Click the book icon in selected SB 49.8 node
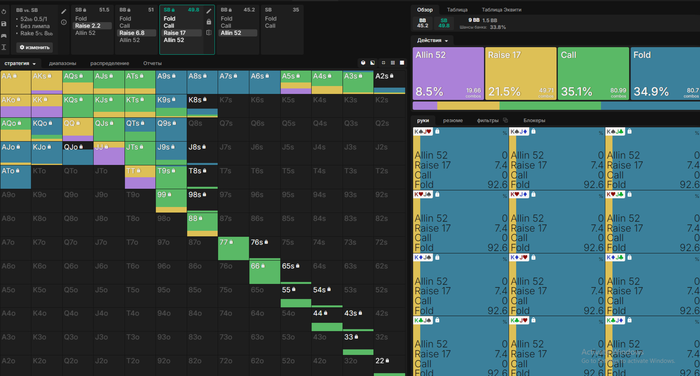Screen dimensions: 700x376 [208, 33]
